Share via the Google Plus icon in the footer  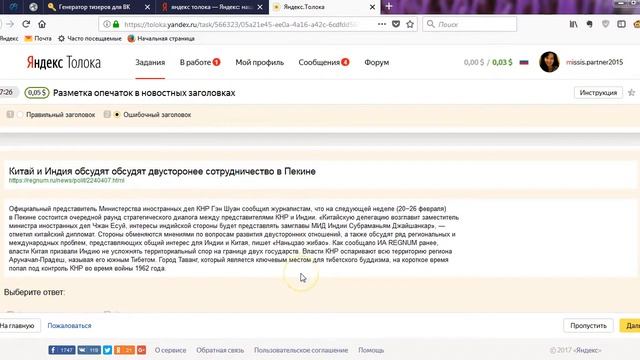point(142,350)
